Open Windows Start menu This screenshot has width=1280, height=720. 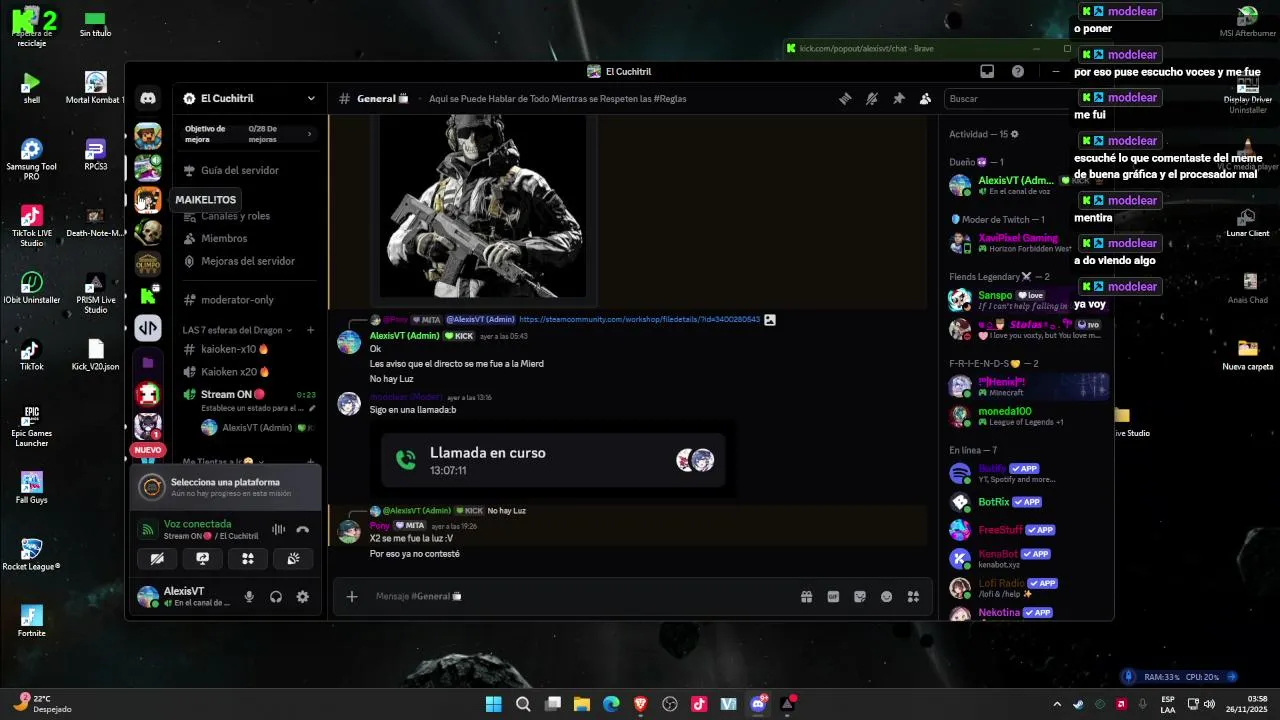[493, 704]
